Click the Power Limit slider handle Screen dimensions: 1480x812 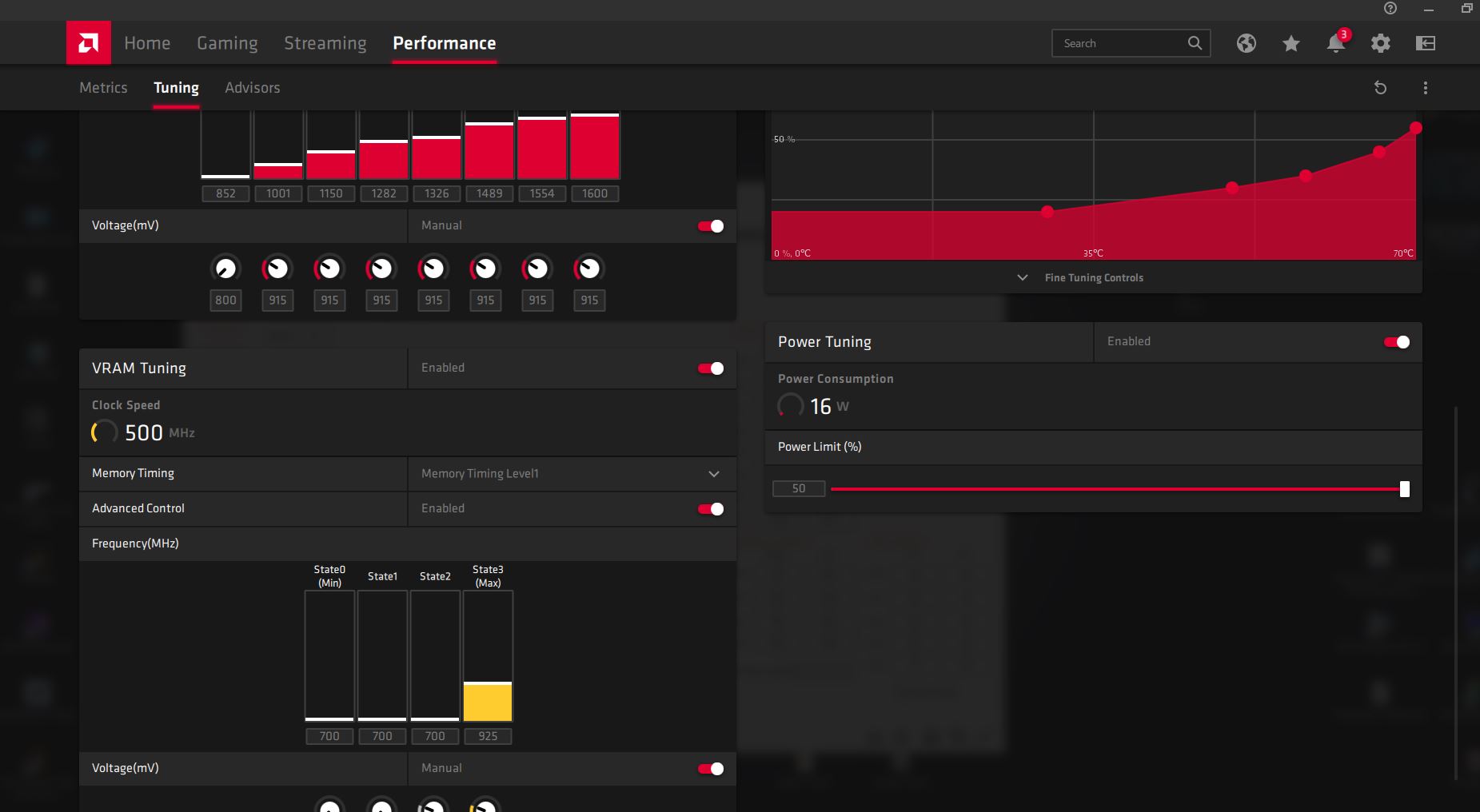point(1404,489)
